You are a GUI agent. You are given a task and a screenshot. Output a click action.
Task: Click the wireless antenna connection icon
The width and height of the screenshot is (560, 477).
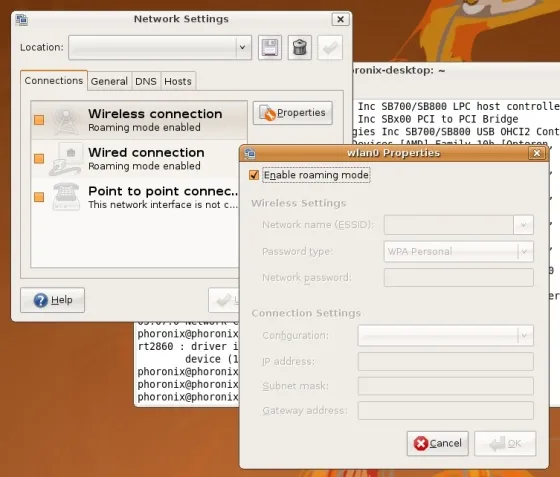click(x=66, y=121)
